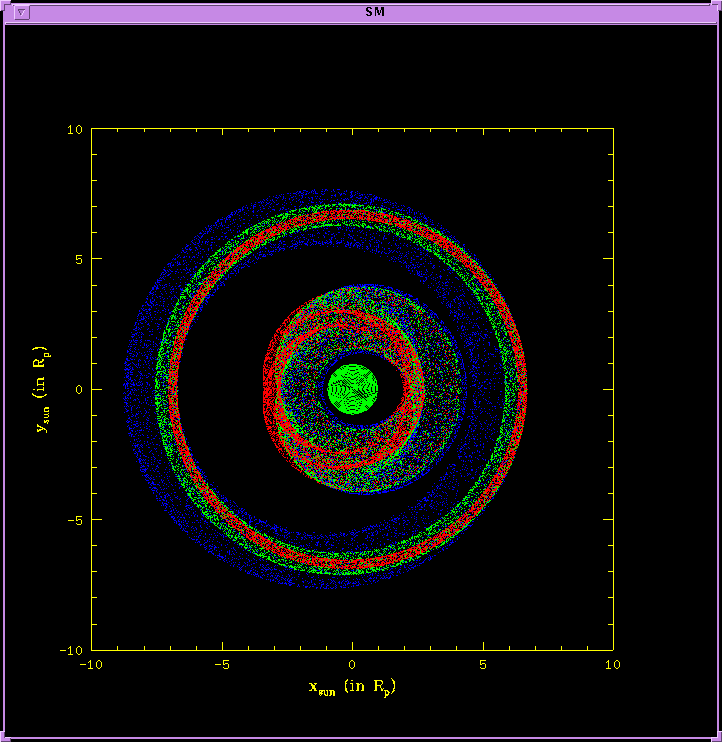Select the x_sun horizontal axis label
The image size is (722, 742).
(x=358, y=687)
